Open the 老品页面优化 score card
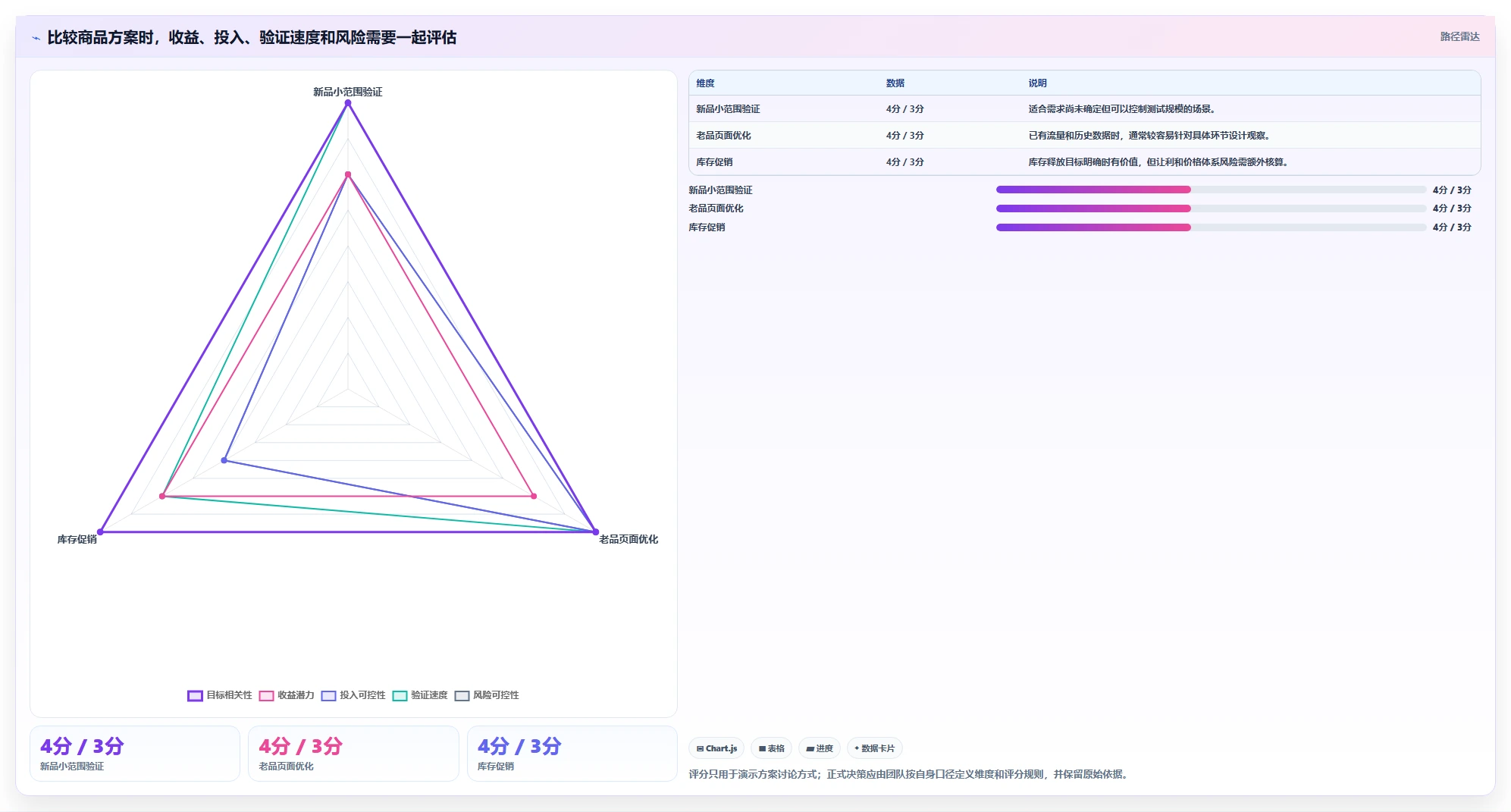The width and height of the screenshot is (1511, 812). 353,754
